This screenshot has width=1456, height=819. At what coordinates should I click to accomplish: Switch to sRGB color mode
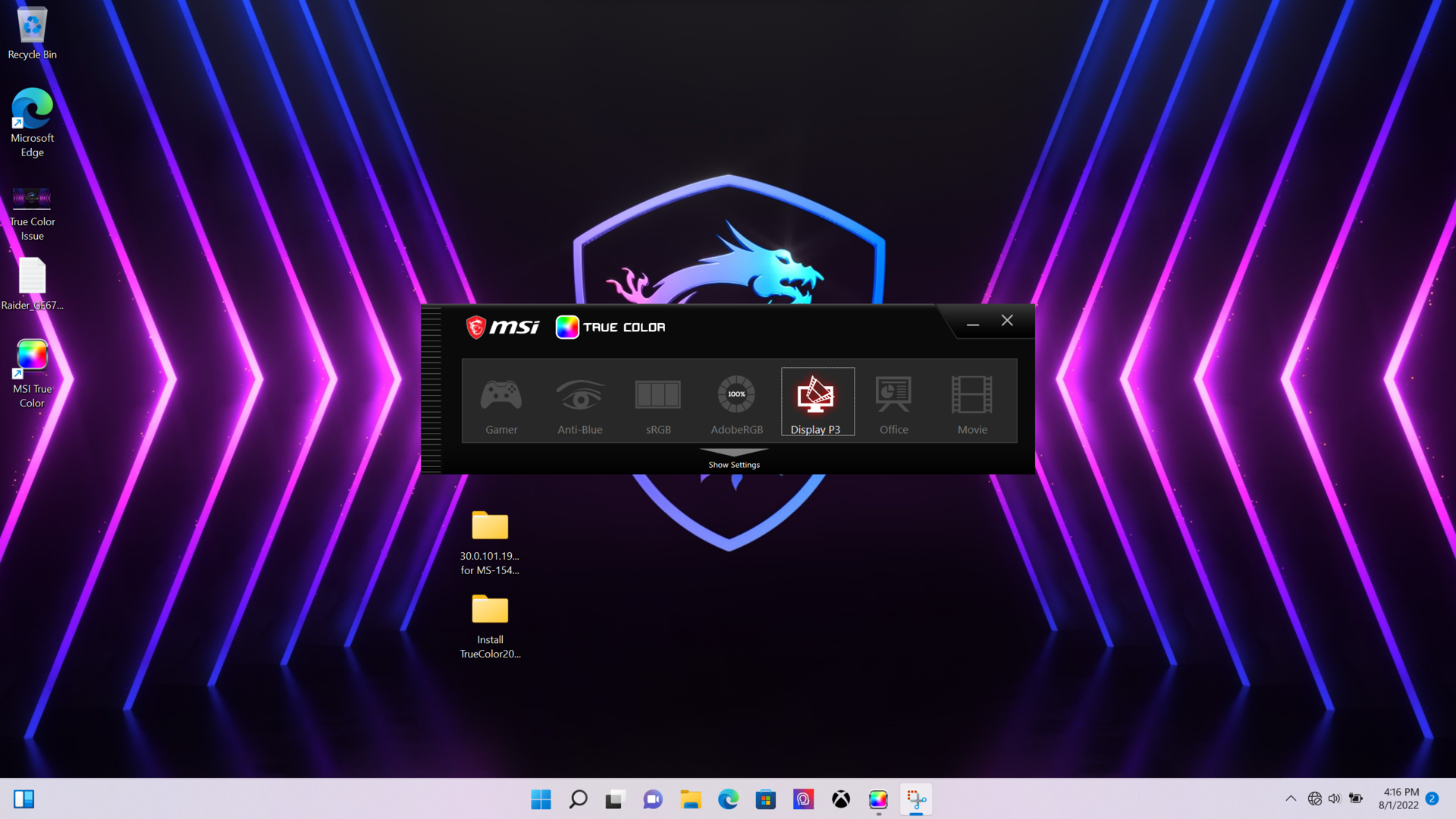(x=657, y=401)
